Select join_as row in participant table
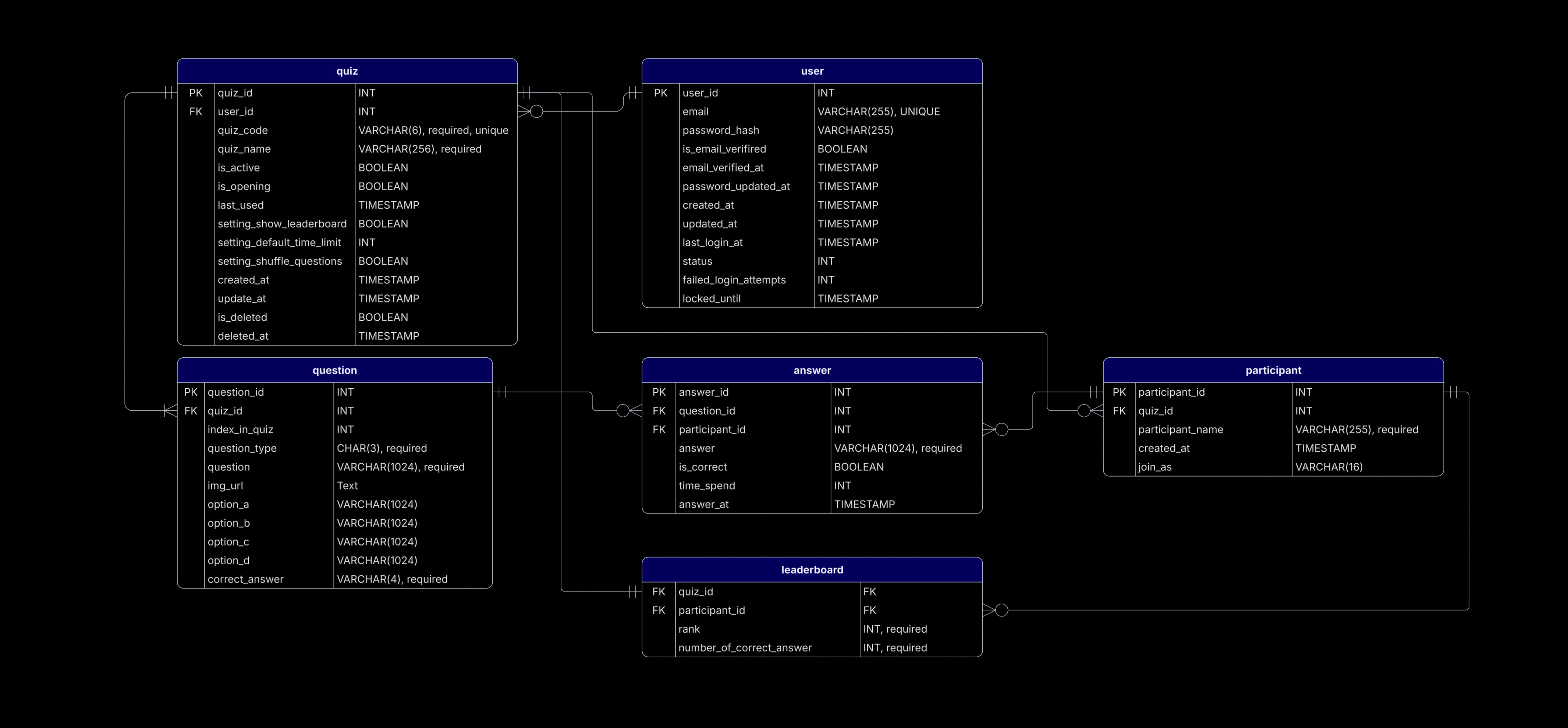Viewport: 1568px width, 728px height. pos(1155,467)
